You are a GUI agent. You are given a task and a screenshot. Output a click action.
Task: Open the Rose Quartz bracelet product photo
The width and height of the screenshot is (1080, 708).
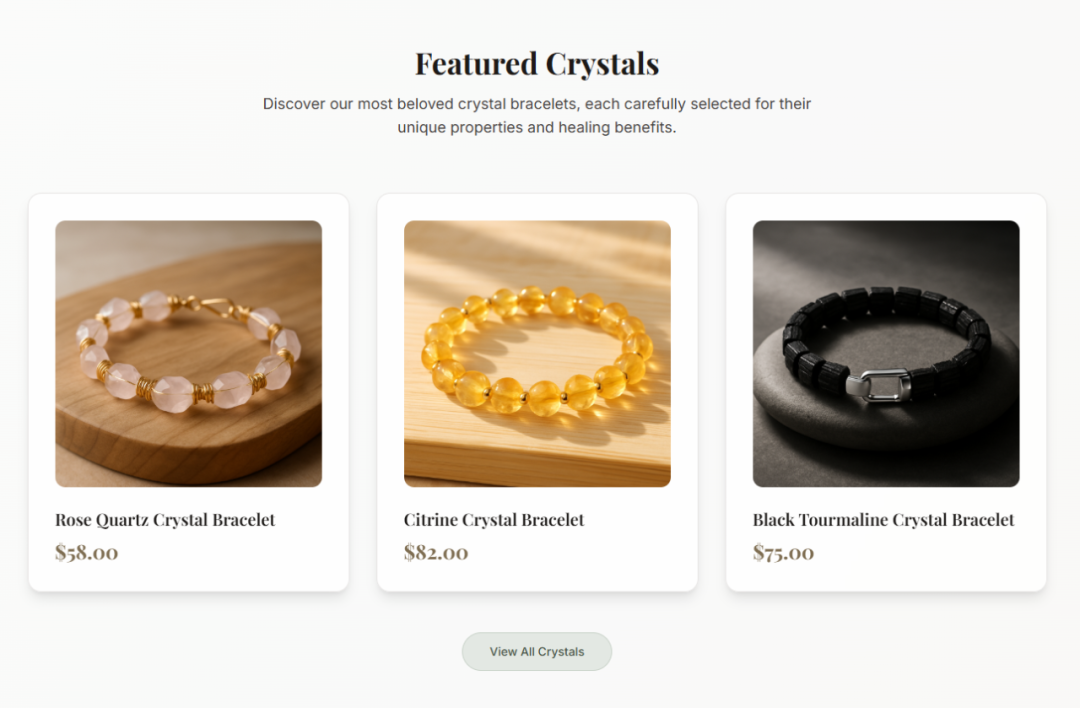point(188,353)
